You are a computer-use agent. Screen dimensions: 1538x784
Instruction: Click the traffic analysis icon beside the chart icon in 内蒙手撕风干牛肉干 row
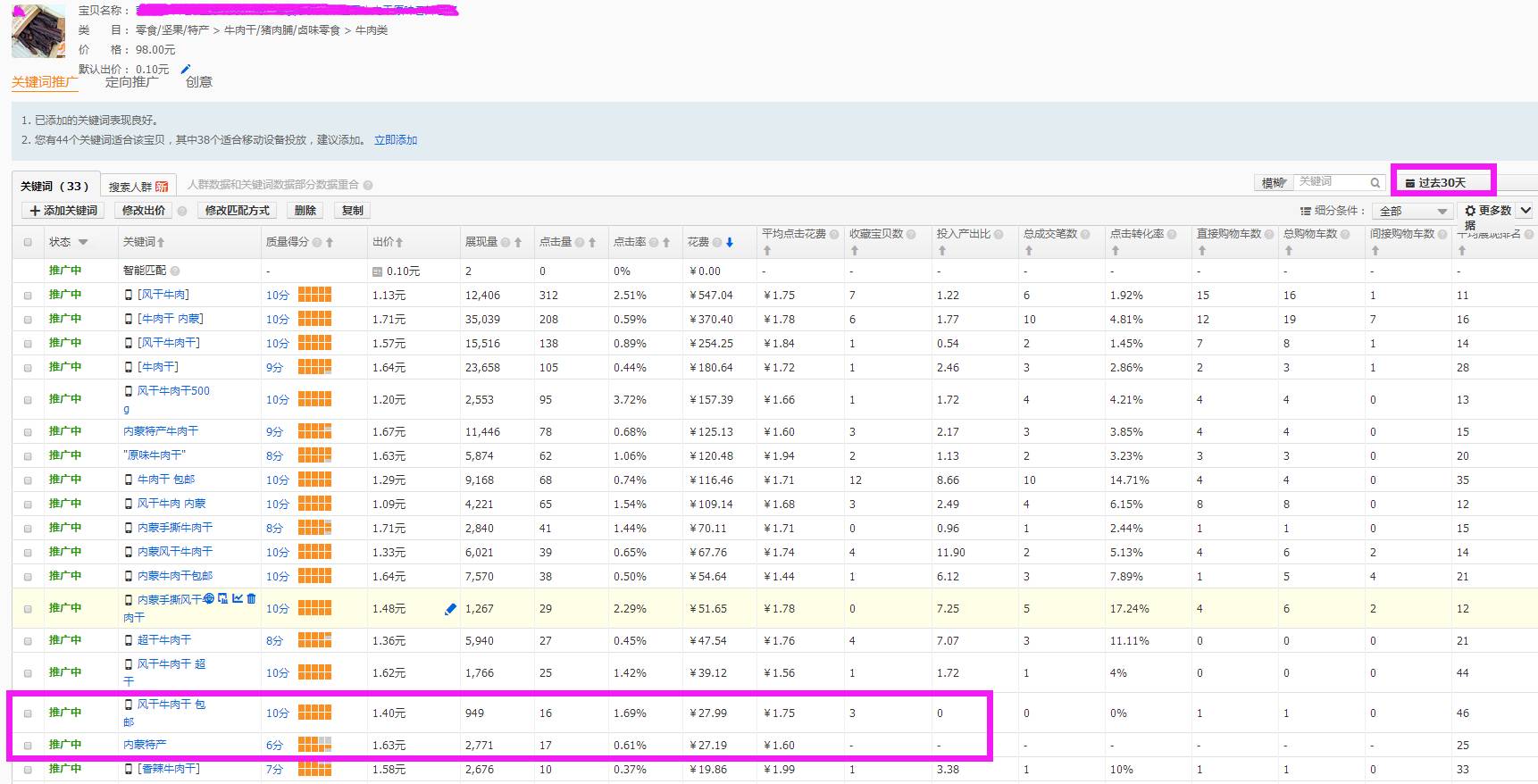pos(223,599)
